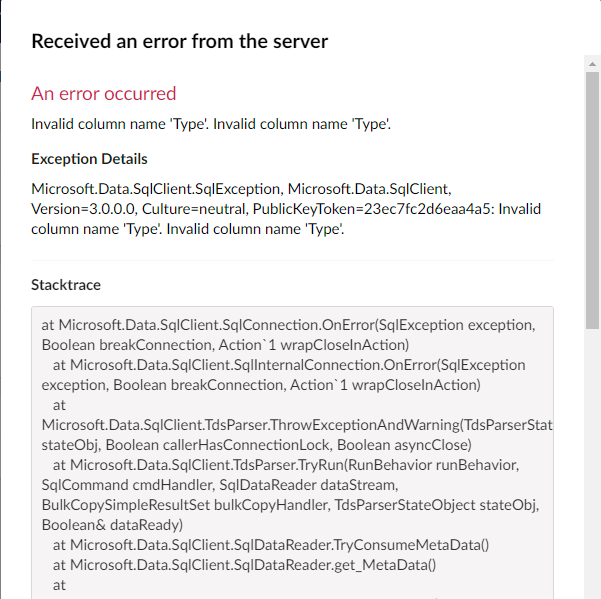Click the TdsParser.ThrowExceptionAndWarning stacktrace line

(x=297, y=425)
